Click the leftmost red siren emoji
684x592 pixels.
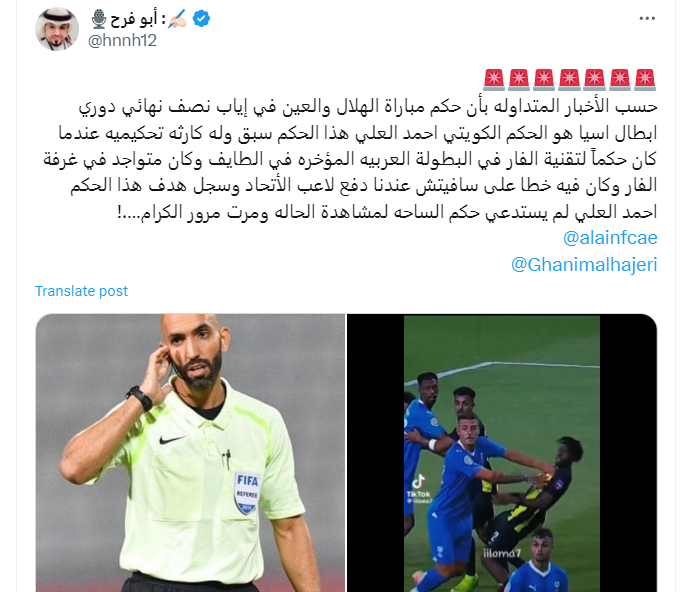(494, 80)
